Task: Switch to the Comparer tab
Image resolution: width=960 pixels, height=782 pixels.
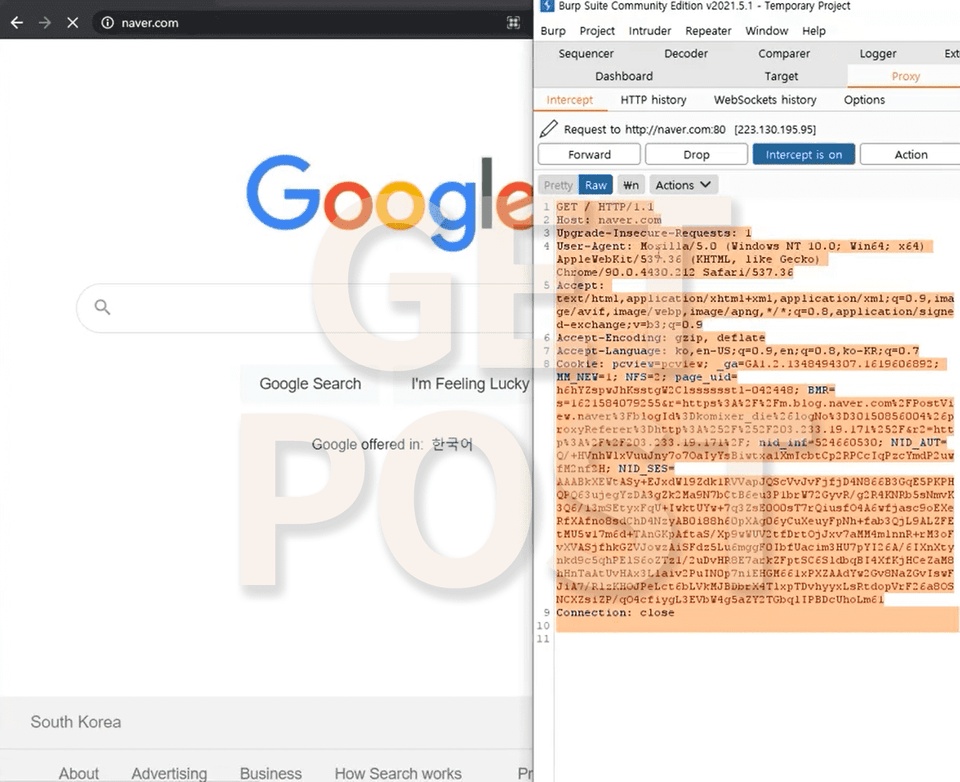Action: [x=784, y=53]
